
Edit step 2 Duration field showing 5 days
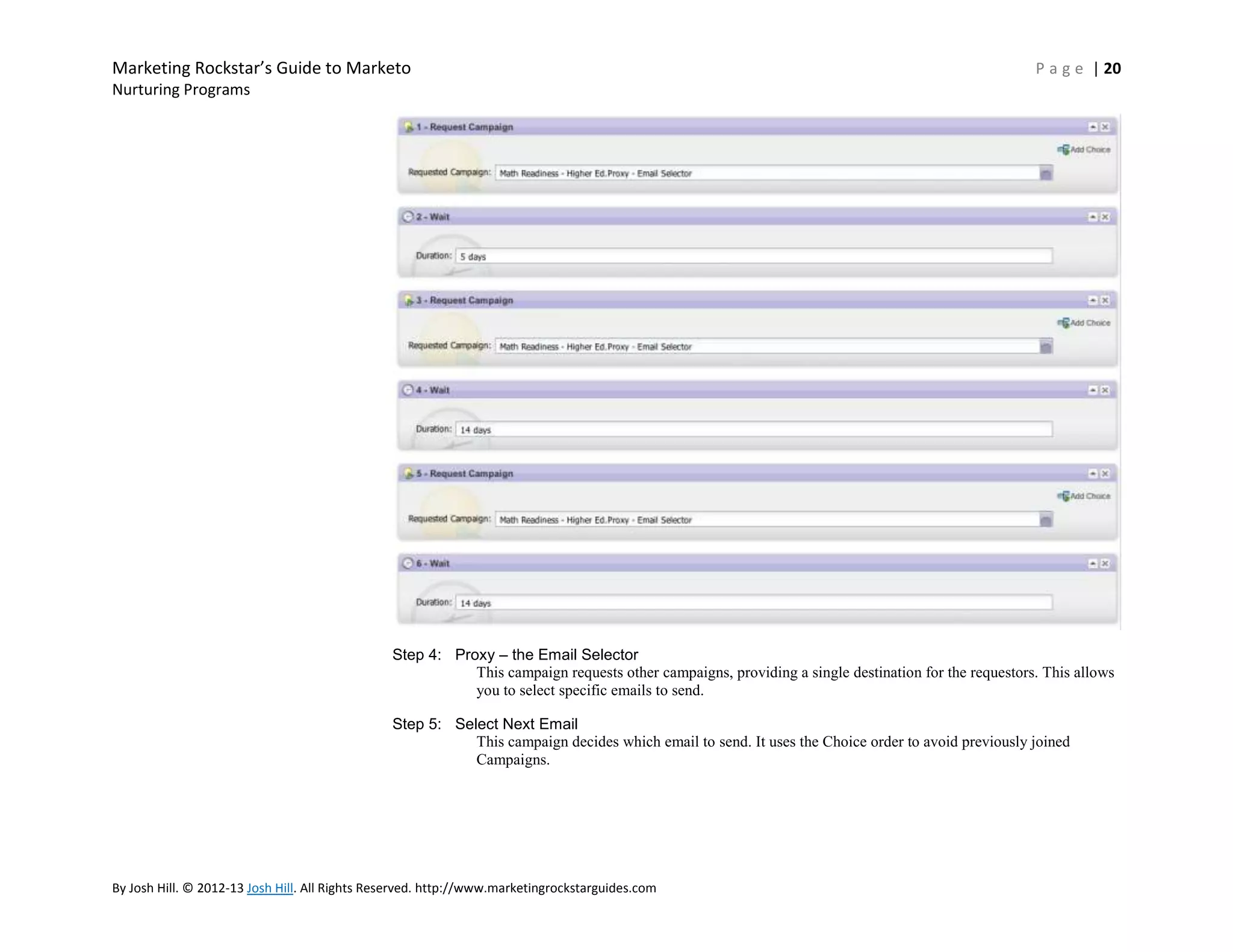click(754, 256)
